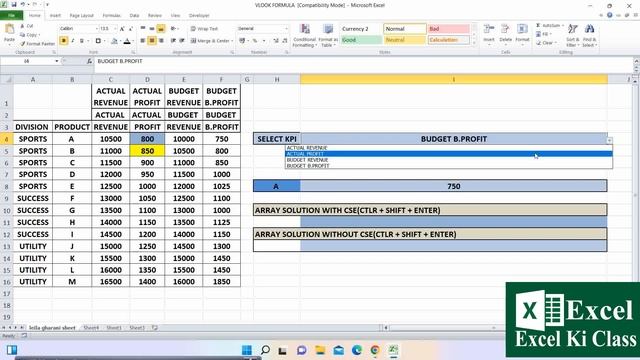Viewport: 640px width, 360px height.
Task: Open Find & Select menu
Action: [x=589, y=36]
